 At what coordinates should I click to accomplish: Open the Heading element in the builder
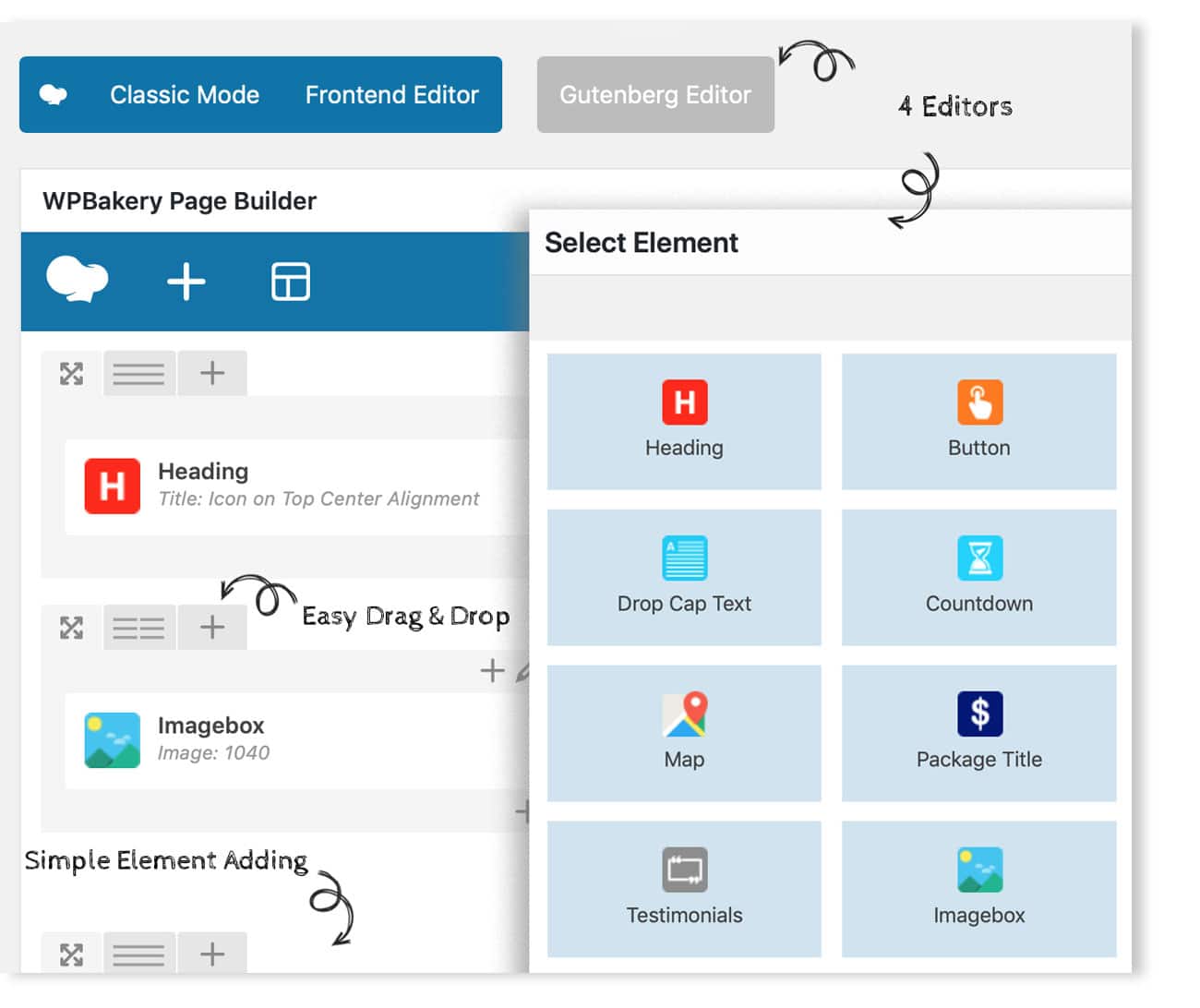tap(296, 486)
